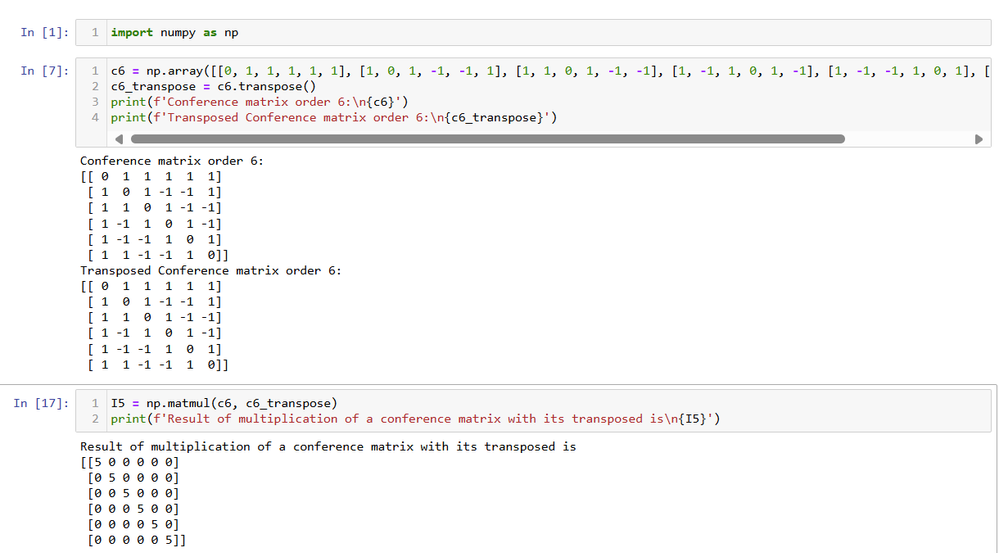Click the import numpy code cell
This screenshot has height=553, width=999.
533,32
